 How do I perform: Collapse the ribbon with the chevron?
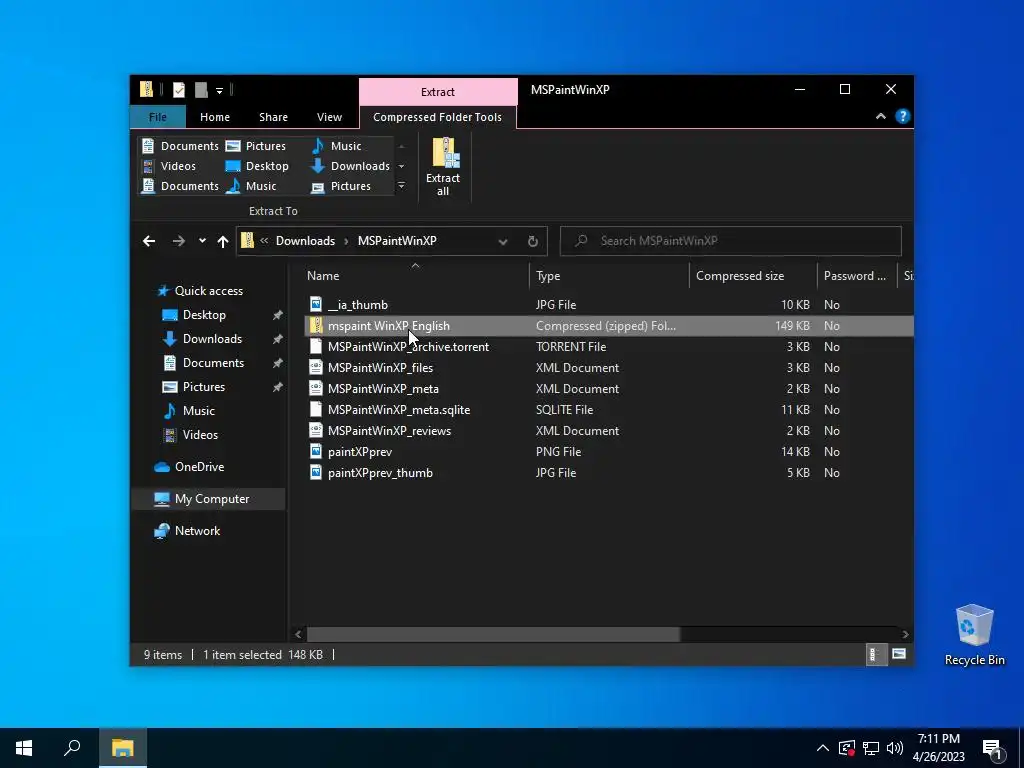tap(880, 116)
